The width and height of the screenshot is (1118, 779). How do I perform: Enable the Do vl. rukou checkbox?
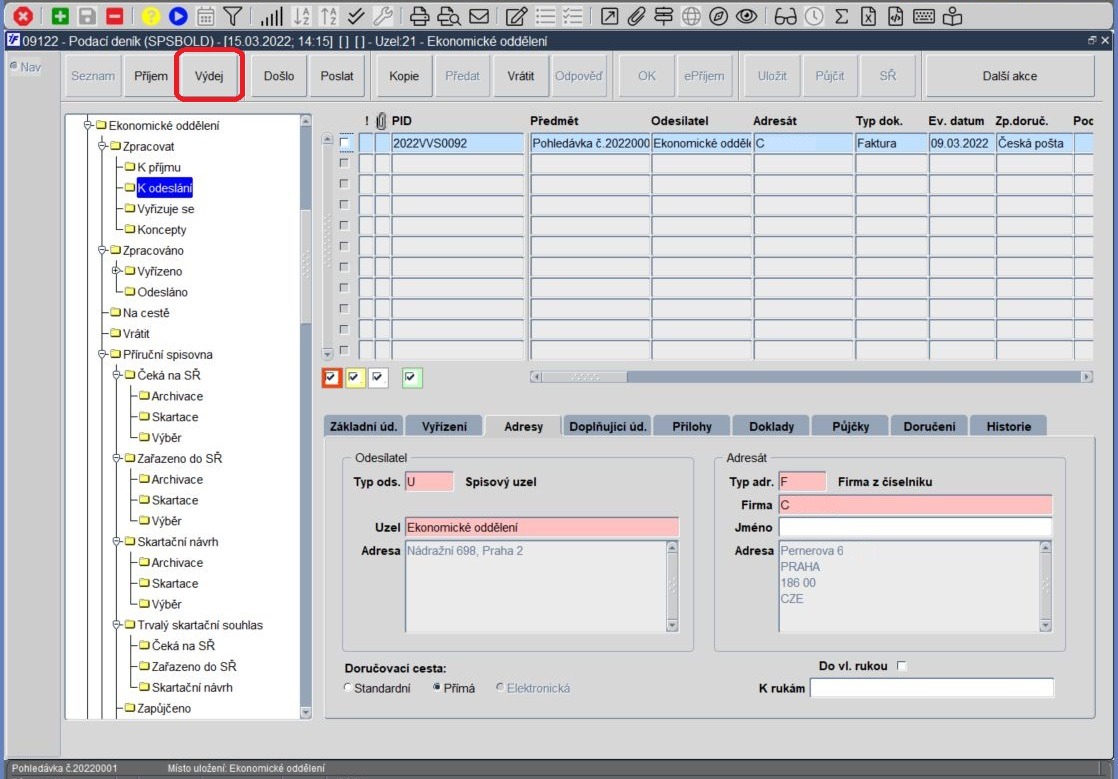point(901,666)
